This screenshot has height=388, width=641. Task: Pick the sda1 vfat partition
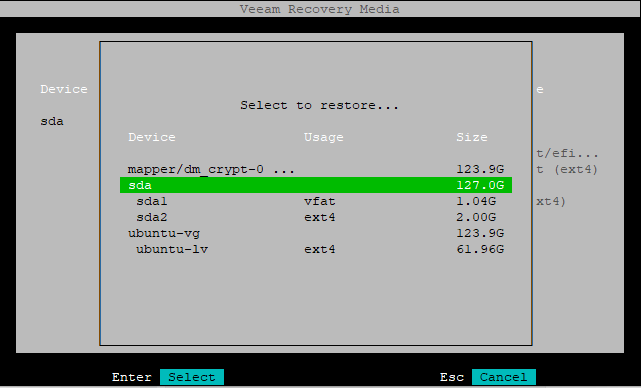point(316,201)
